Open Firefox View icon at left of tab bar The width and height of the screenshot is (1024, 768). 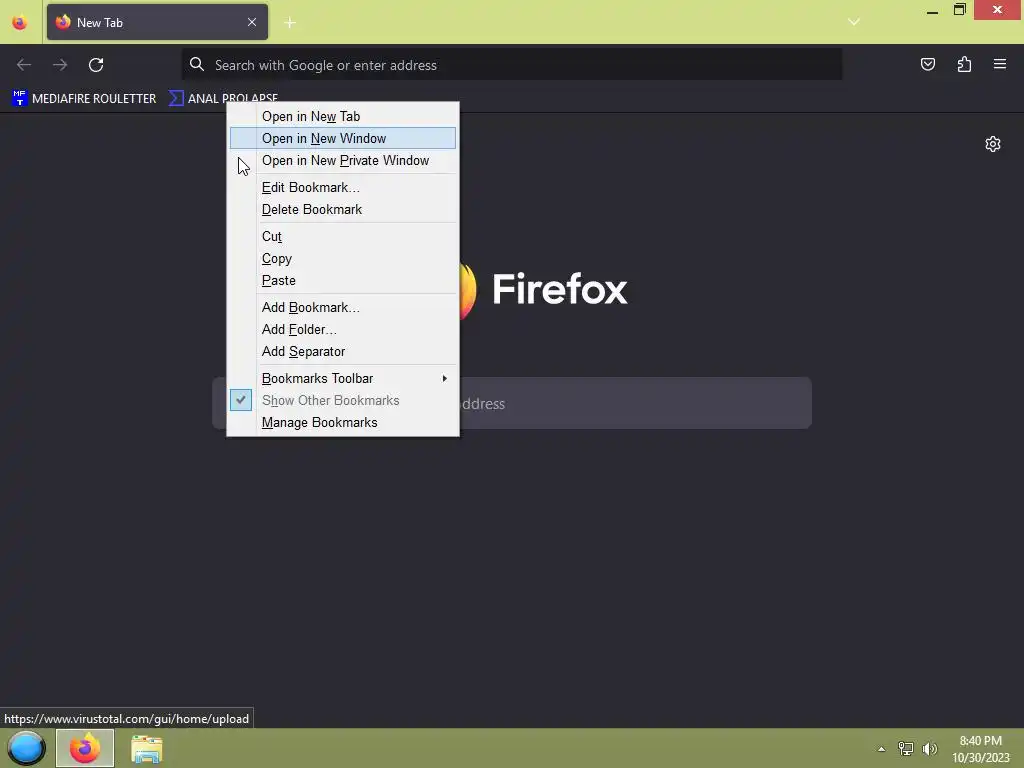click(x=20, y=23)
